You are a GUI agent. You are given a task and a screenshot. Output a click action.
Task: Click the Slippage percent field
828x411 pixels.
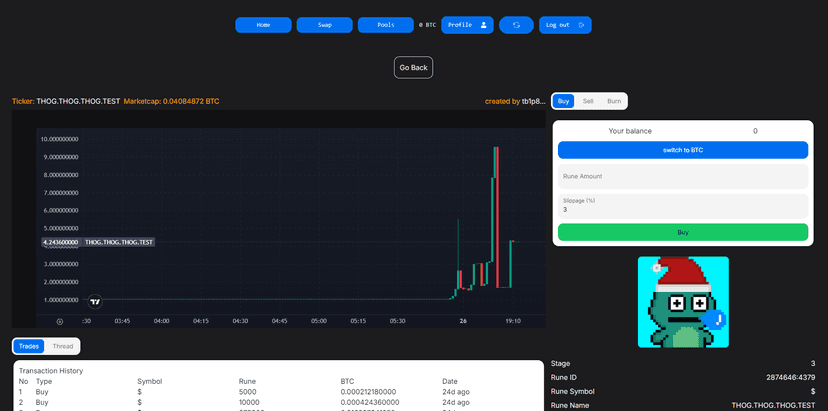point(683,206)
